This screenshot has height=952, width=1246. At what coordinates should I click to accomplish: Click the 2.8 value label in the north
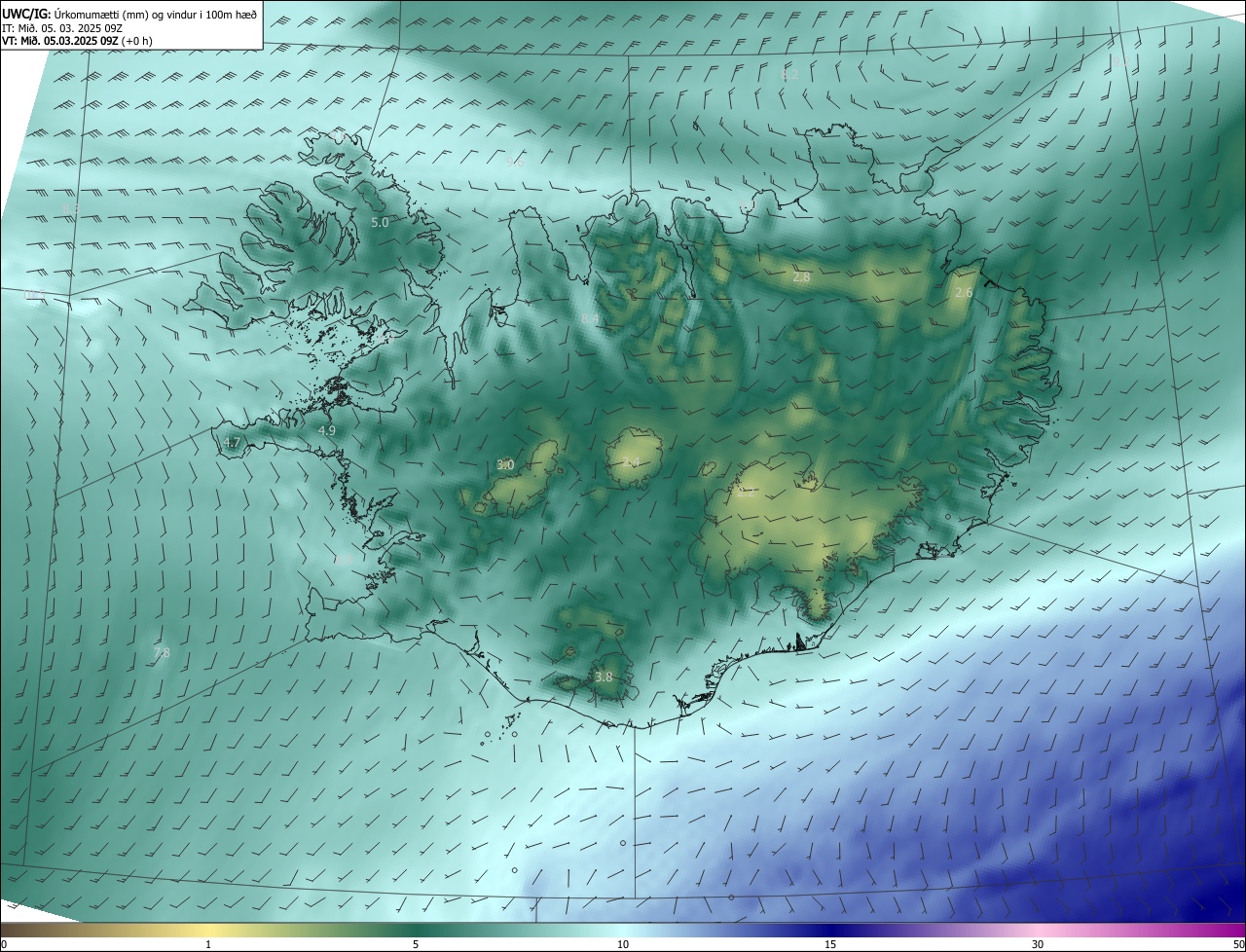point(801,277)
